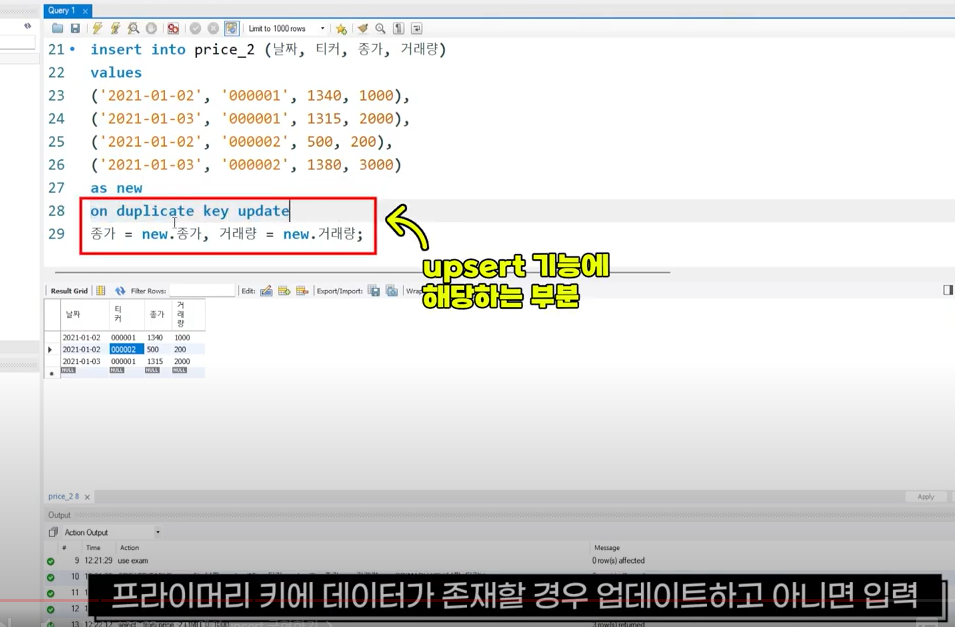Image resolution: width=955 pixels, height=627 pixels.
Task: Click the Apply button
Action: (926, 497)
